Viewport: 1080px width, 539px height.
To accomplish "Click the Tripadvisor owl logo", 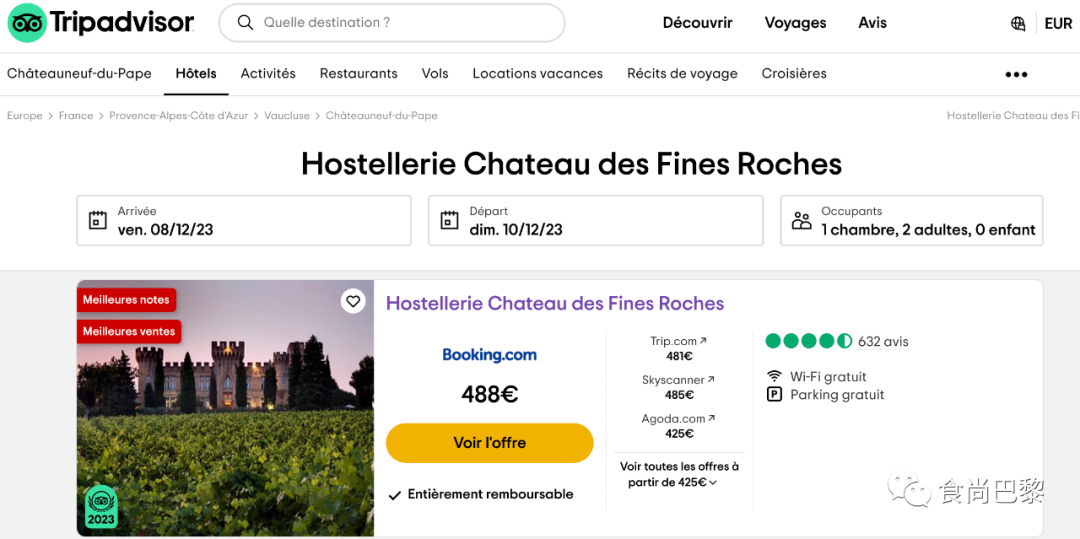I will [27, 23].
